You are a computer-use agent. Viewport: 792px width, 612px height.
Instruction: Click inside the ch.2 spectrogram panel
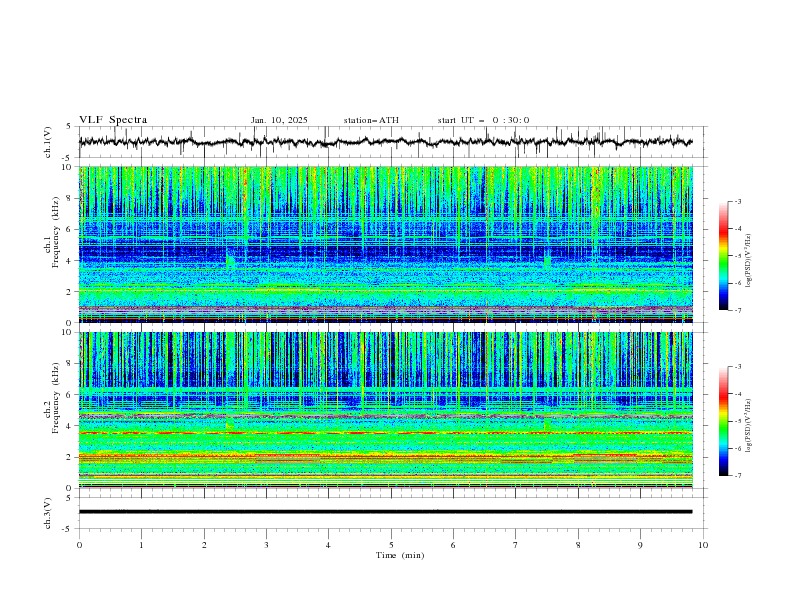(x=385, y=410)
